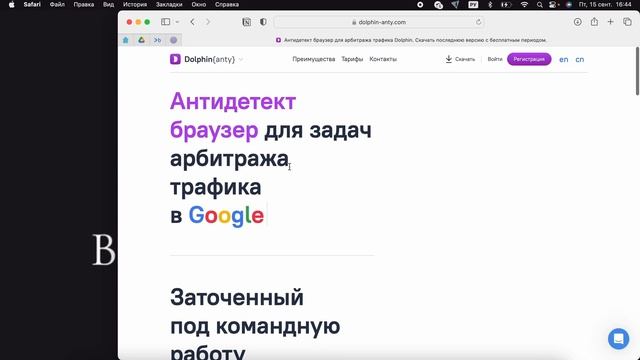Open the live chat widget
Screen dimensions: 640x360
coord(618,338)
